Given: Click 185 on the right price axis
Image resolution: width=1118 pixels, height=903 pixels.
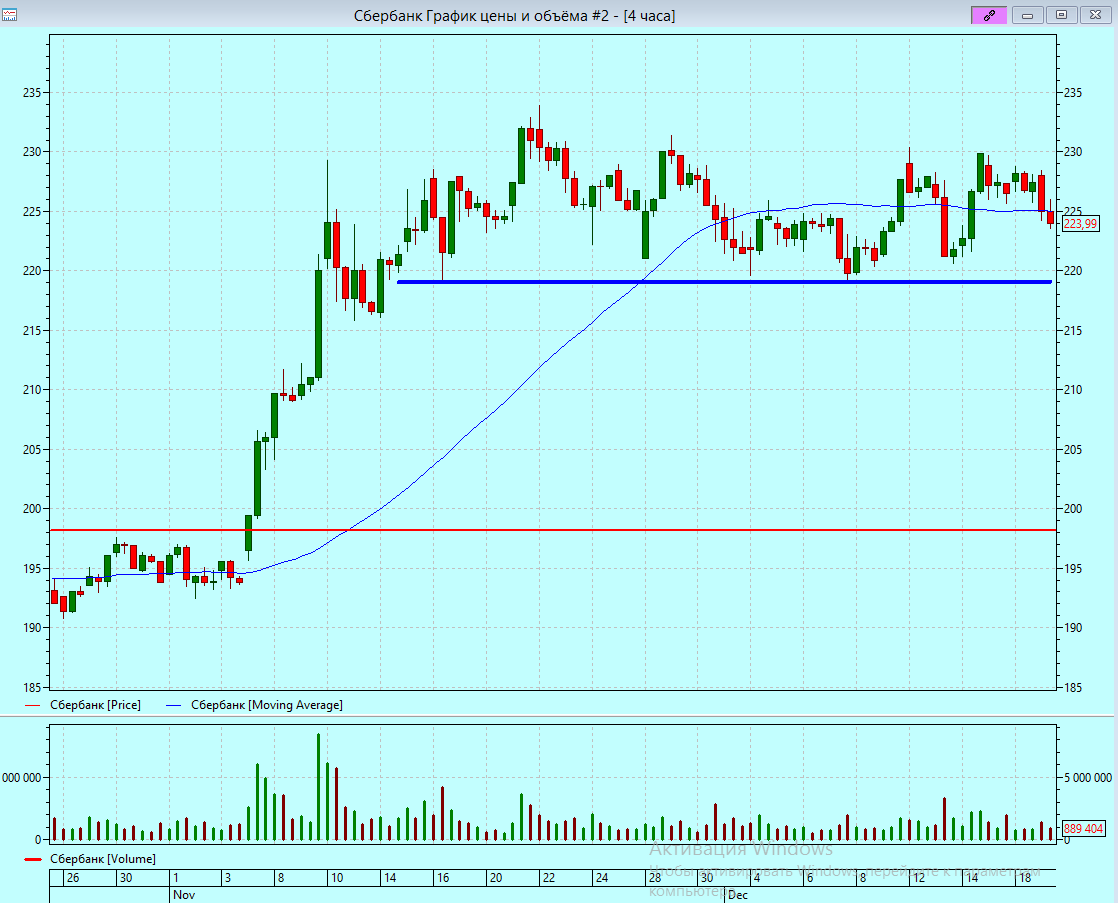Looking at the screenshot, I should [x=1072, y=688].
